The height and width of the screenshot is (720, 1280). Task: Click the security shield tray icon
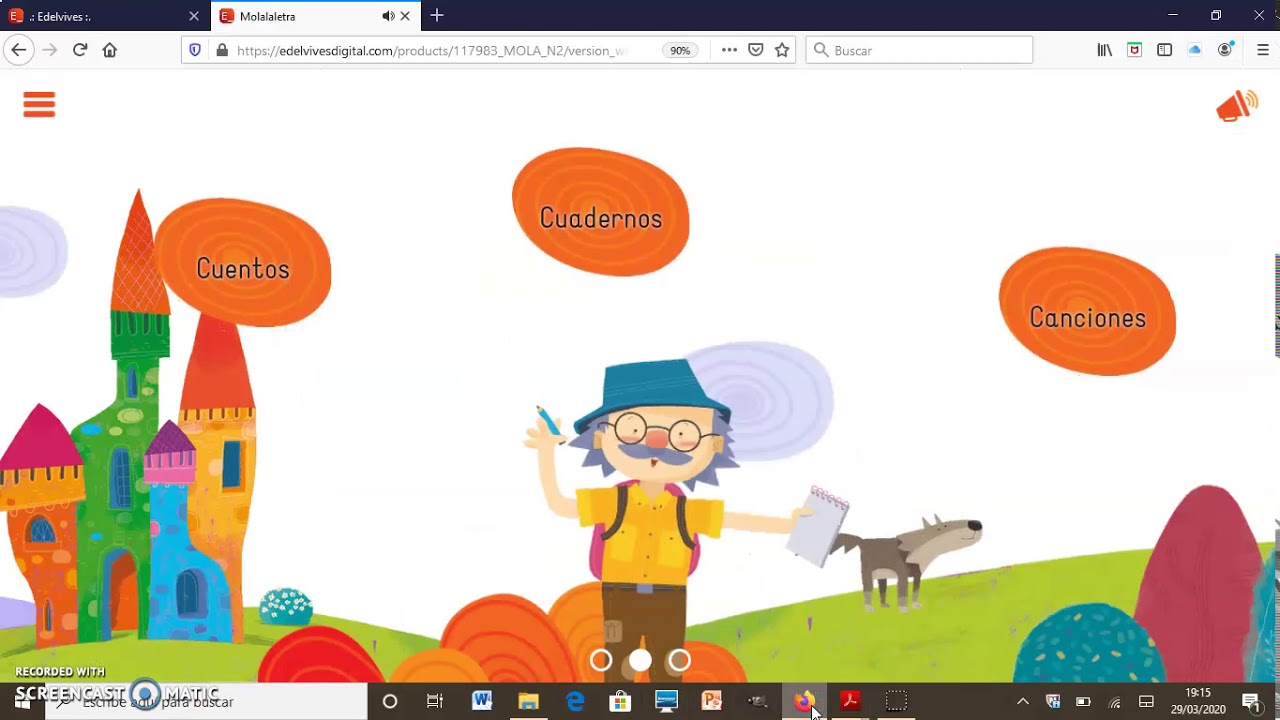coord(1053,701)
